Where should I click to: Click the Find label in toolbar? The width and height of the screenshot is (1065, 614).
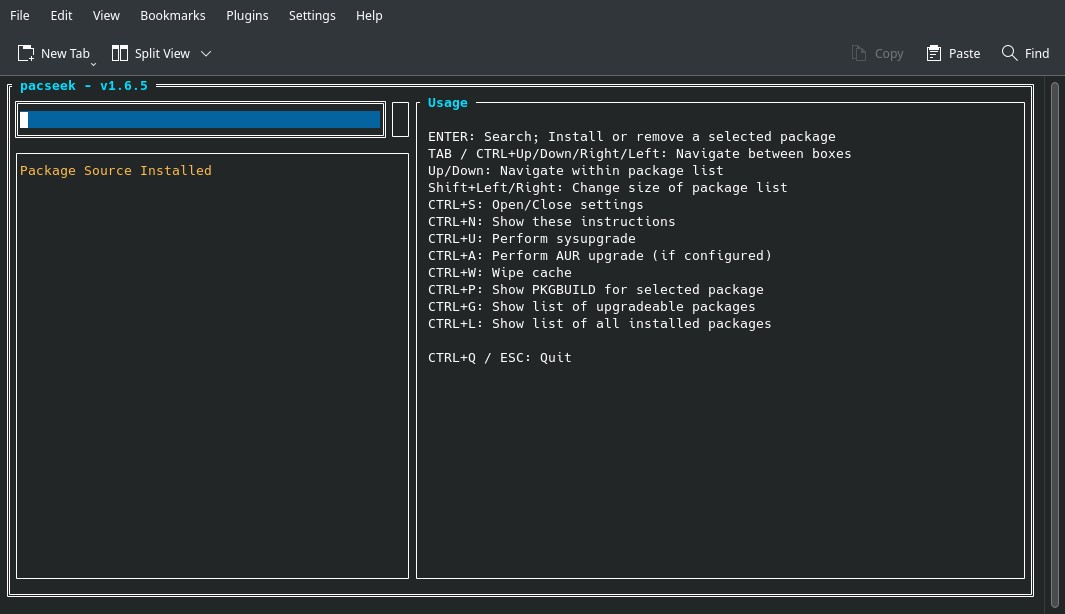1037,53
